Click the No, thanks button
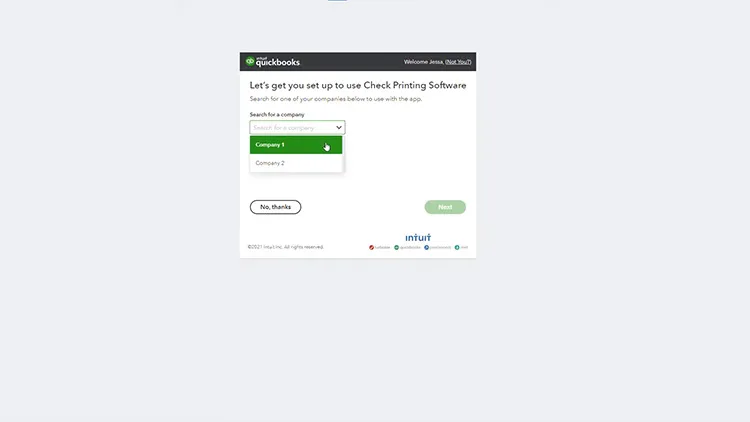The image size is (750, 422). [276, 207]
